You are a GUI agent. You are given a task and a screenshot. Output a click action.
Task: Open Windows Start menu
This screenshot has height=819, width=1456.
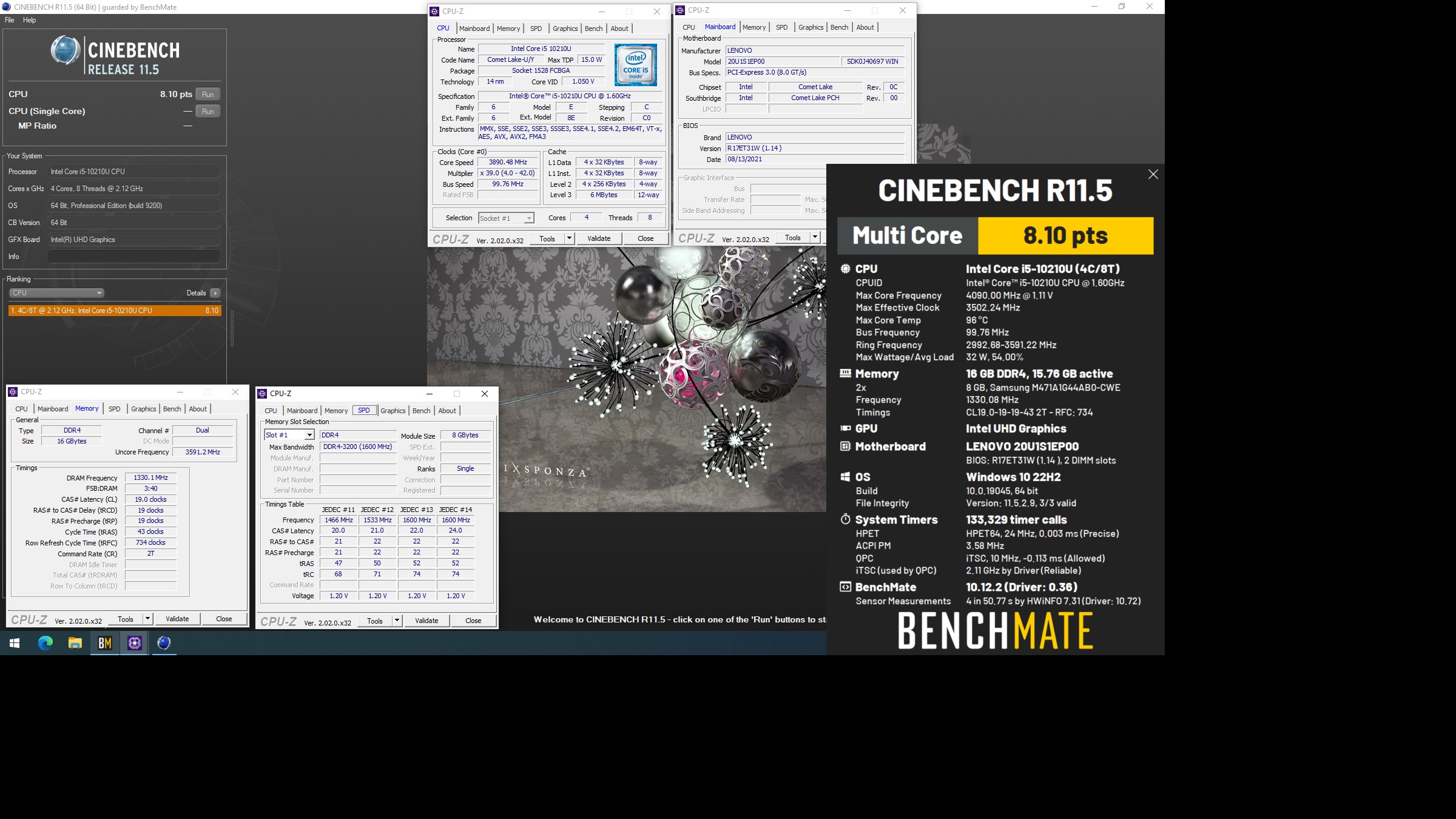(x=15, y=643)
